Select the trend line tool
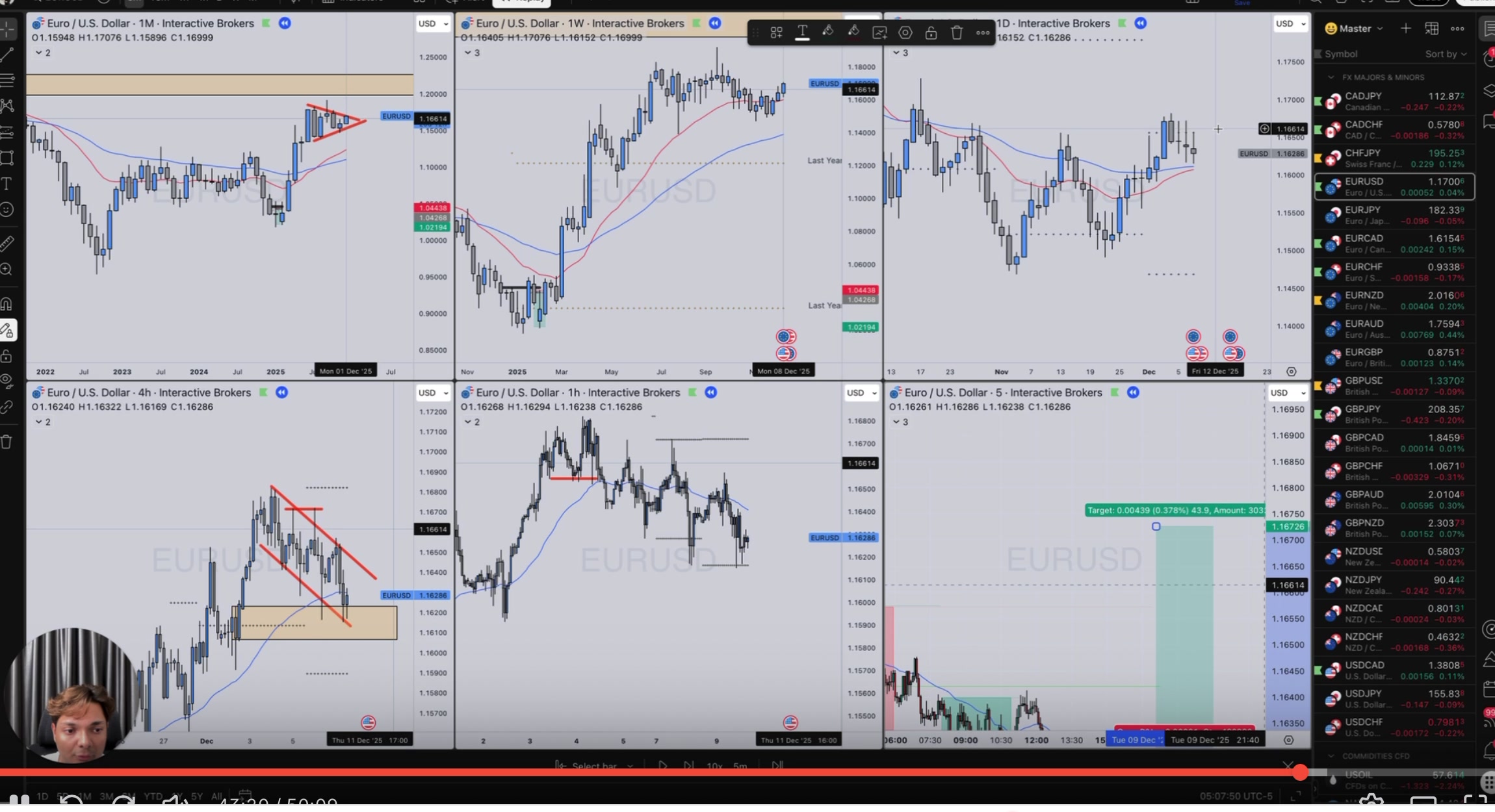Image resolution: width=1495 pixels, height=812 pixels. 7,55
